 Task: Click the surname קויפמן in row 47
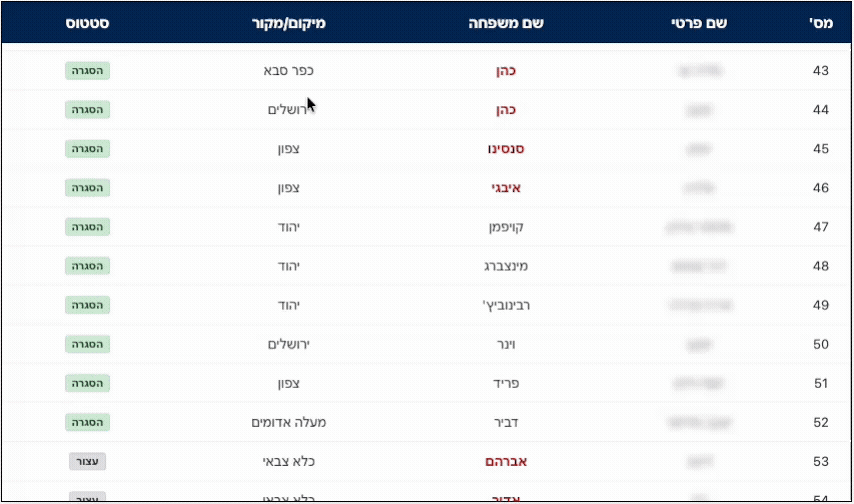coord(512,227)
